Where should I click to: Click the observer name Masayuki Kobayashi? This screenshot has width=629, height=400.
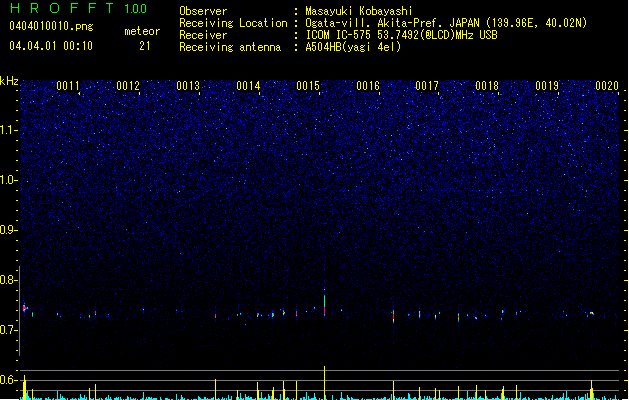tap(359, 11)
